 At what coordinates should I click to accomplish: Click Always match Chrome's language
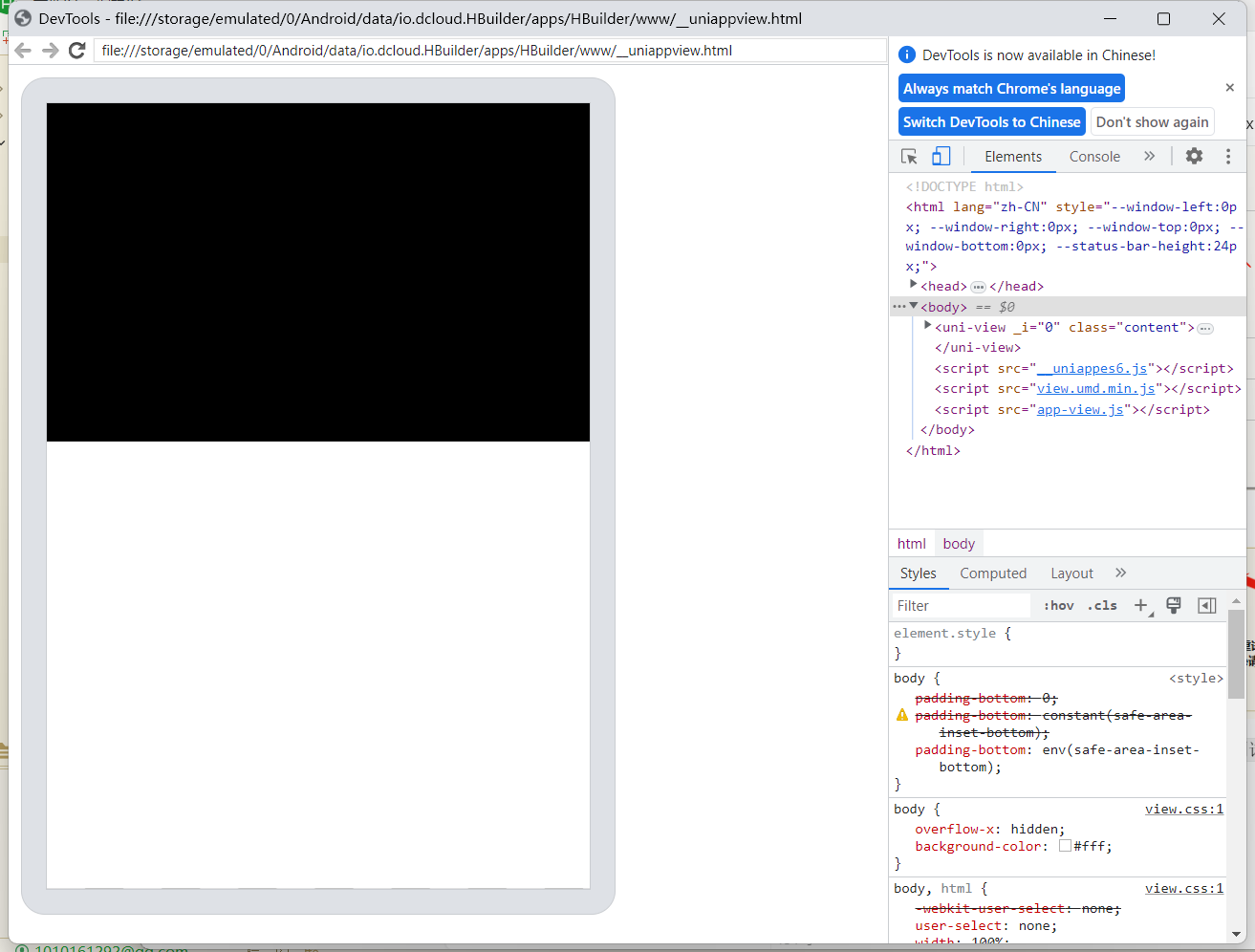(1011, 88)
